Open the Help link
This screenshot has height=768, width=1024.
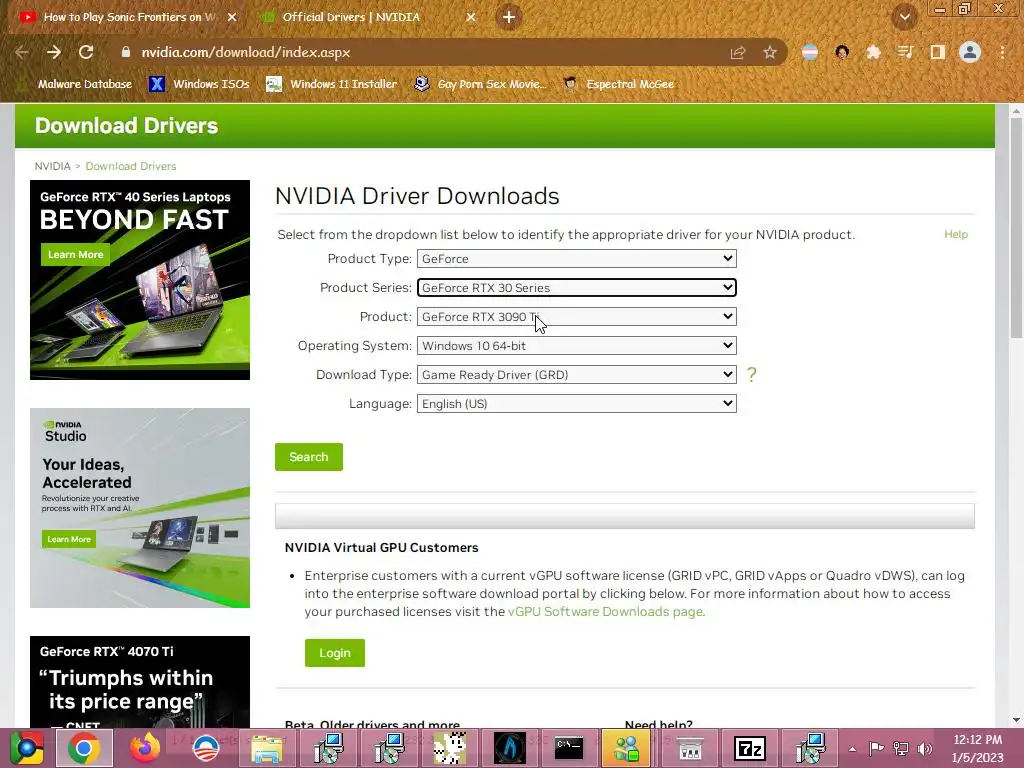pos(956,234)
